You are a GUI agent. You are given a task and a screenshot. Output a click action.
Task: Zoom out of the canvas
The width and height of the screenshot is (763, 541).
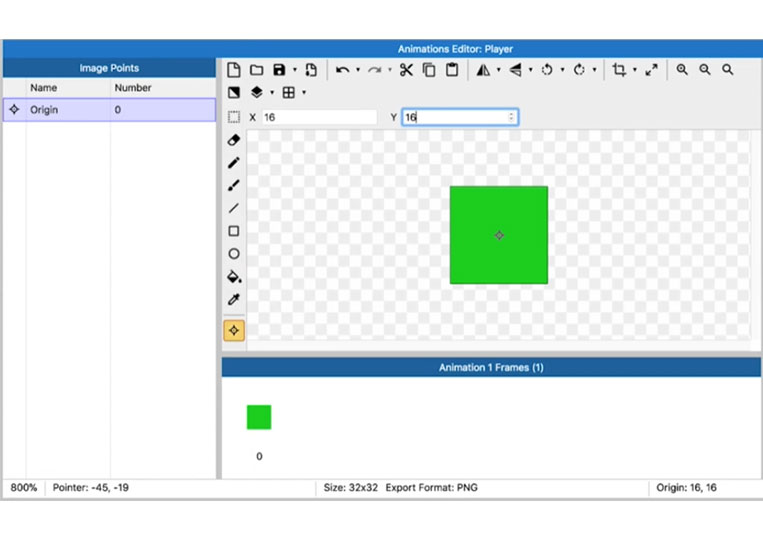point(705,70)
